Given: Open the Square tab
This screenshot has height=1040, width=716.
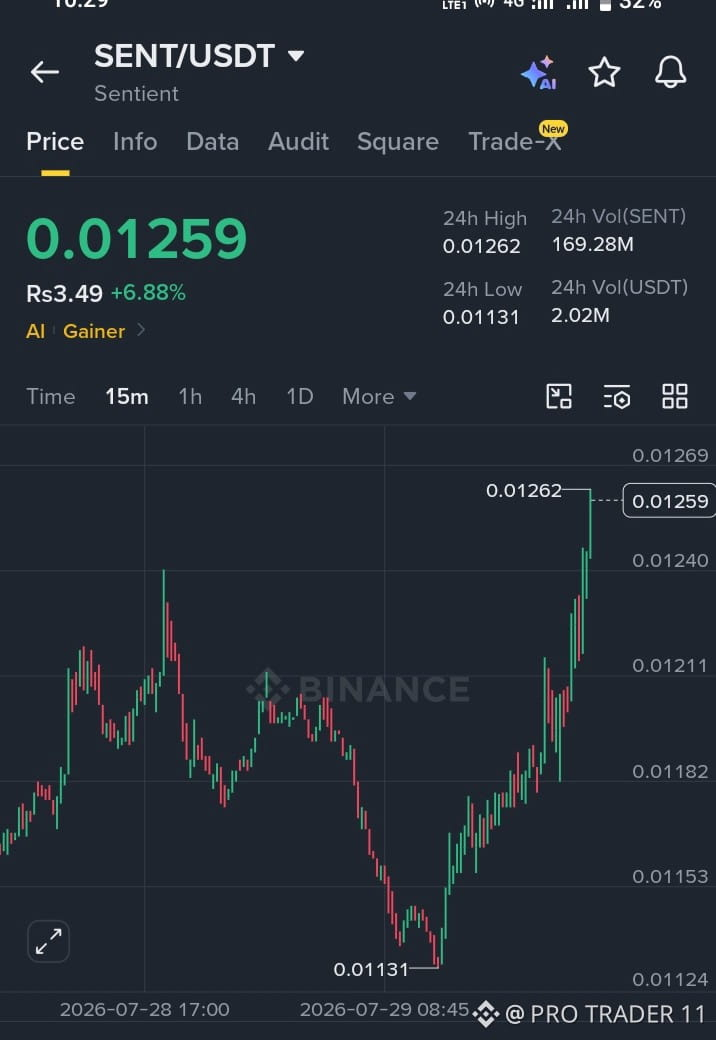Looking at the screenshot, I should point(398,142).
